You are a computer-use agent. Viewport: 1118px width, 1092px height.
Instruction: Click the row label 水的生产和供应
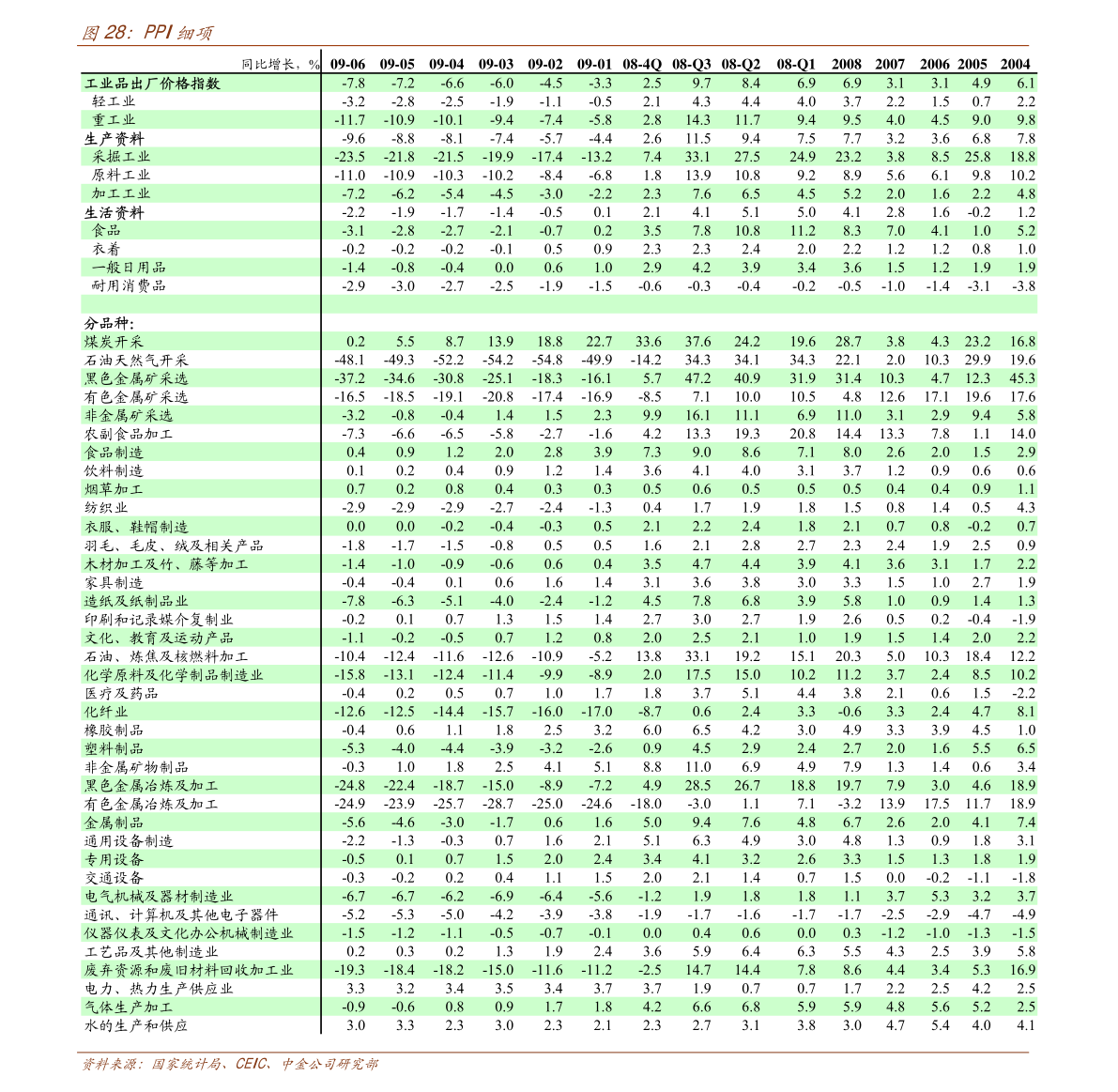(x=135, y=1026)
